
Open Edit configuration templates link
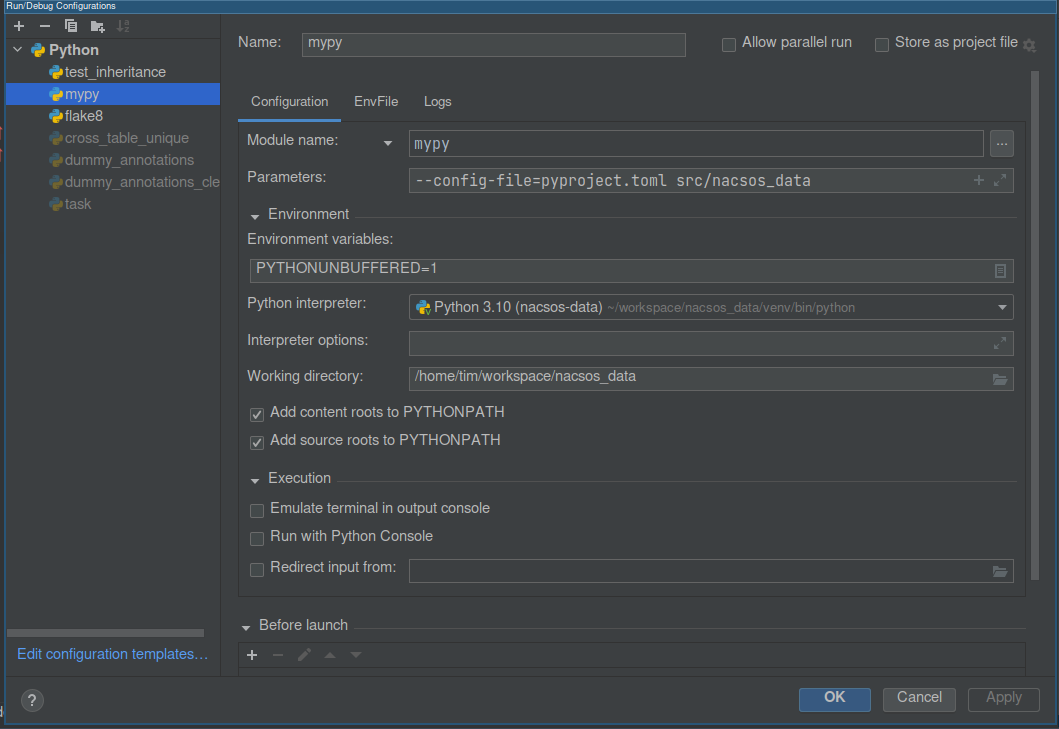pyautogui.click(x=112, y=654)
